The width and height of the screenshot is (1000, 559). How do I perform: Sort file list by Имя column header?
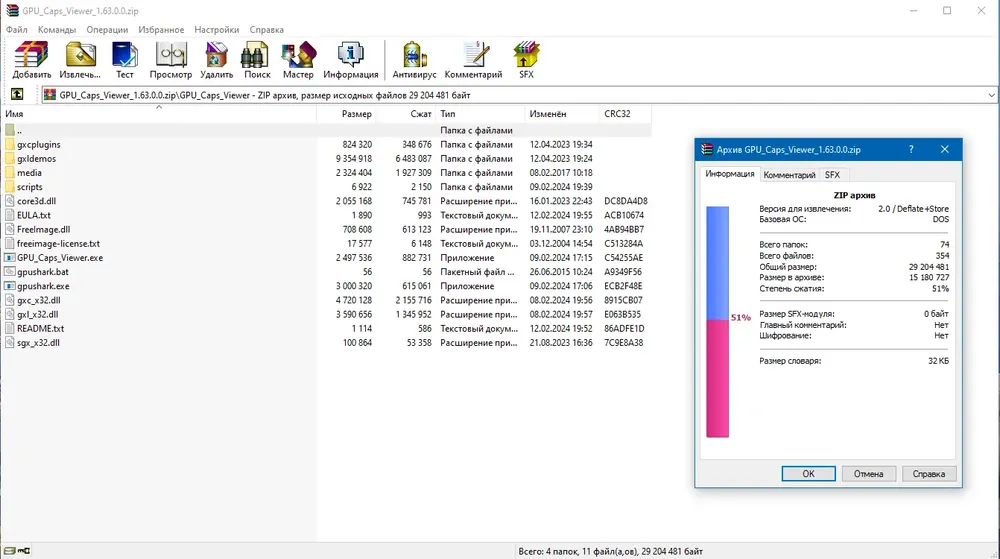159,113
